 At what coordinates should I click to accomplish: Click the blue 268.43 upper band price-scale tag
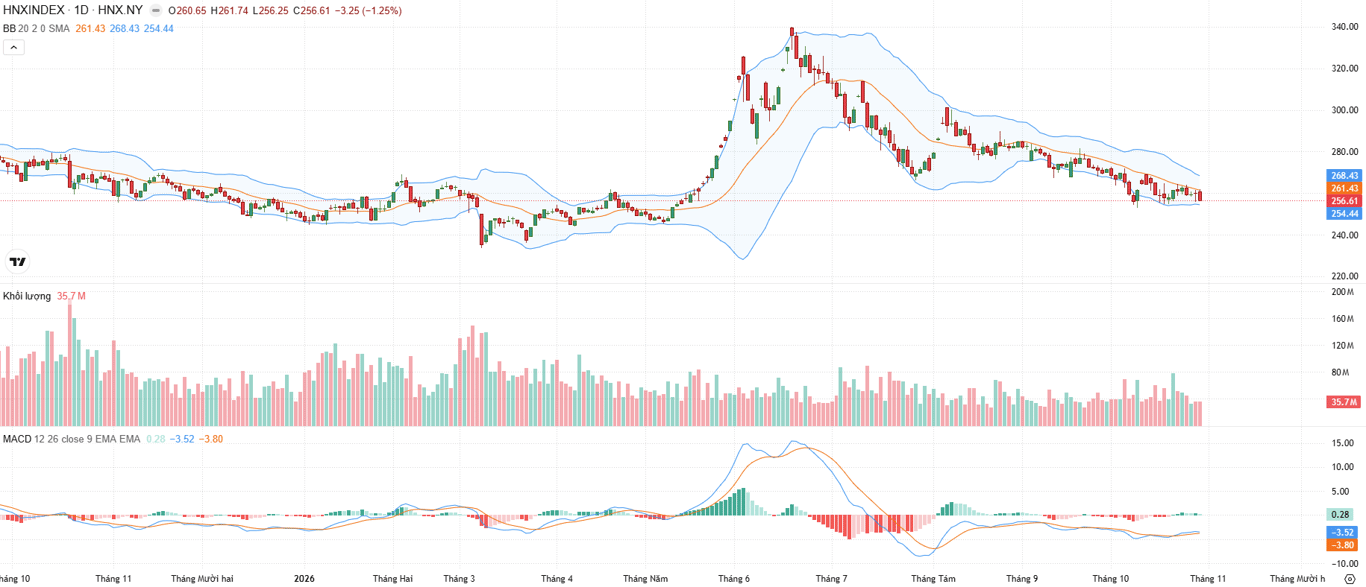point(1345,176)
